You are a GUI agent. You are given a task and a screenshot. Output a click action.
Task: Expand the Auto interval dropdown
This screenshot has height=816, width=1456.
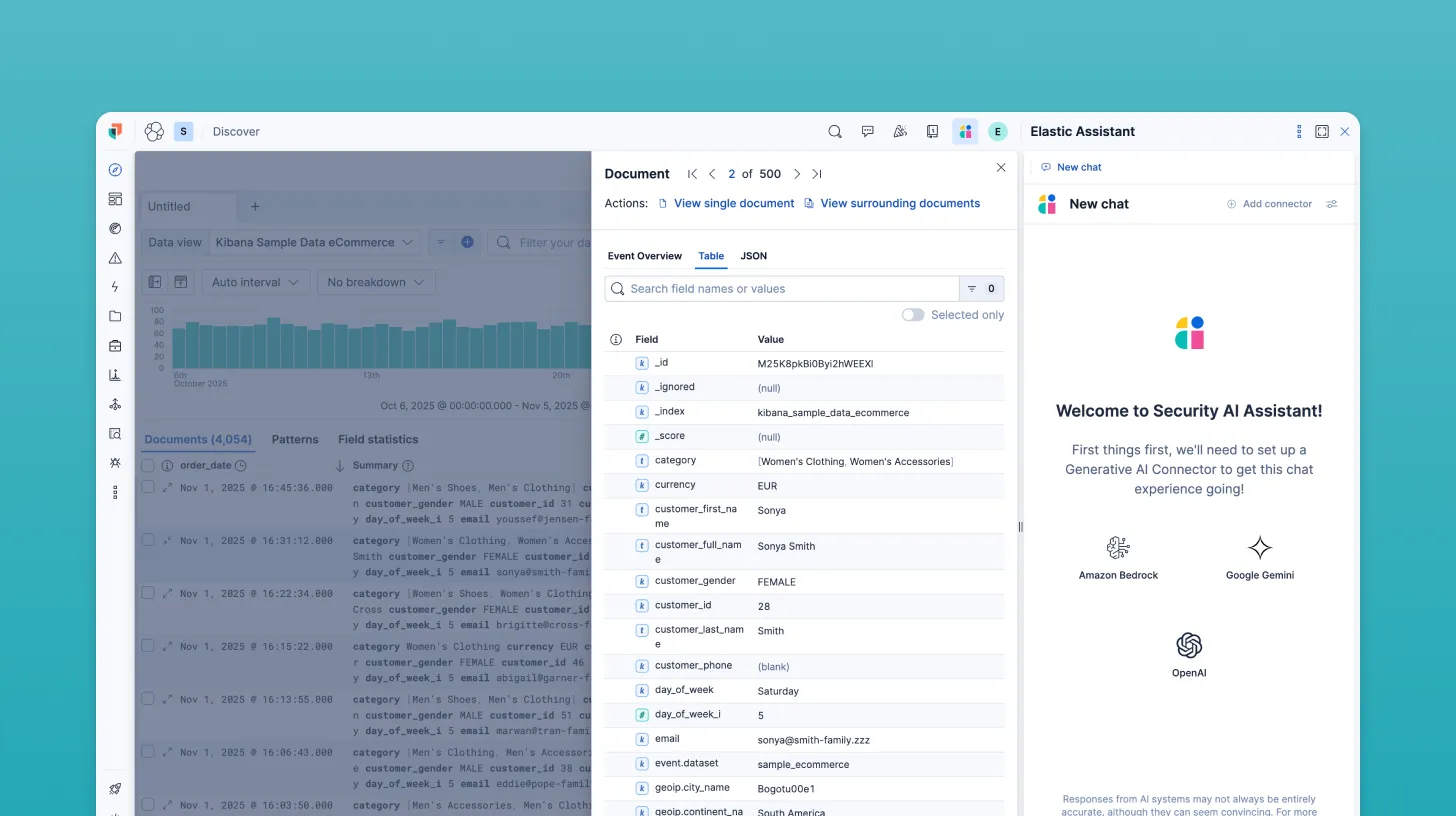click(x=255, y=282)
